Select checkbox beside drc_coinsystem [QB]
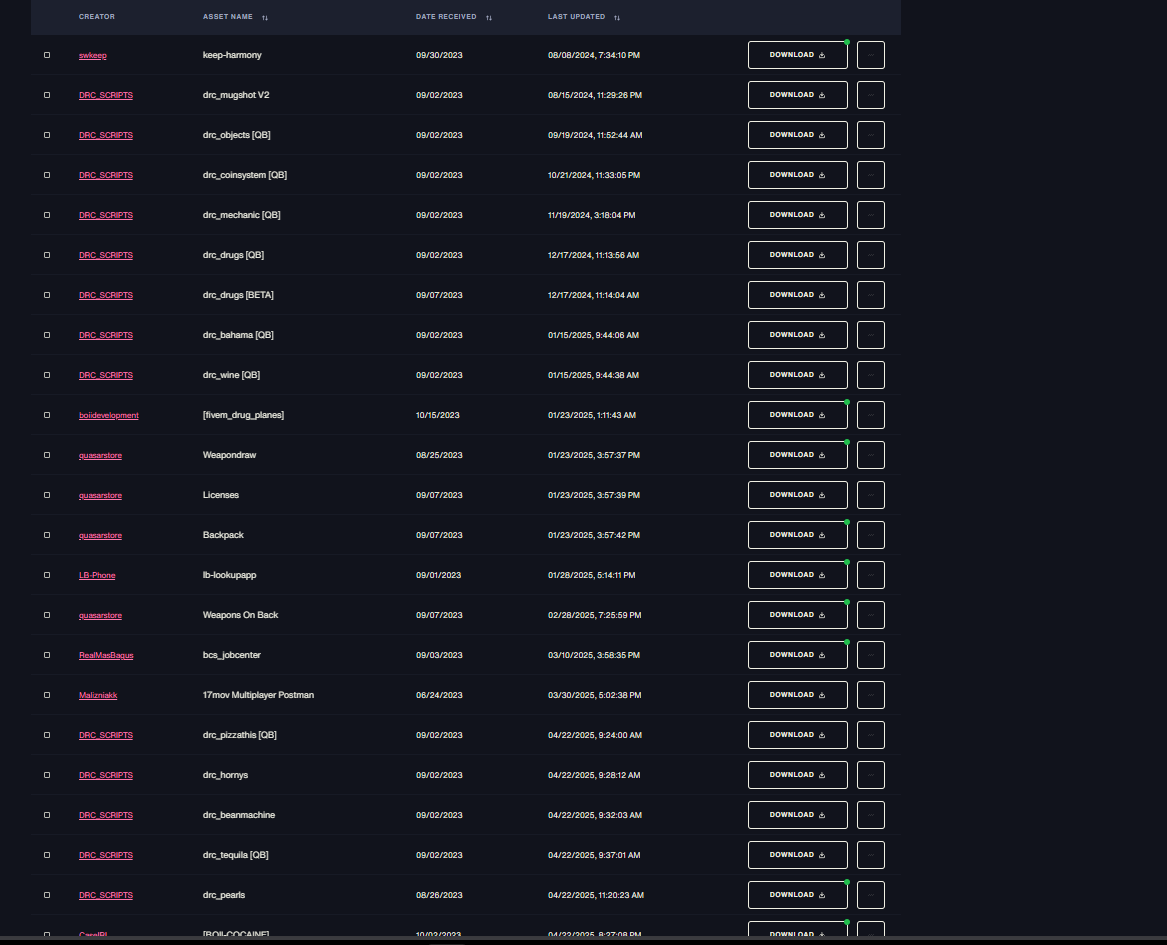Viewport: 1167px width, 945px height. 47,175
